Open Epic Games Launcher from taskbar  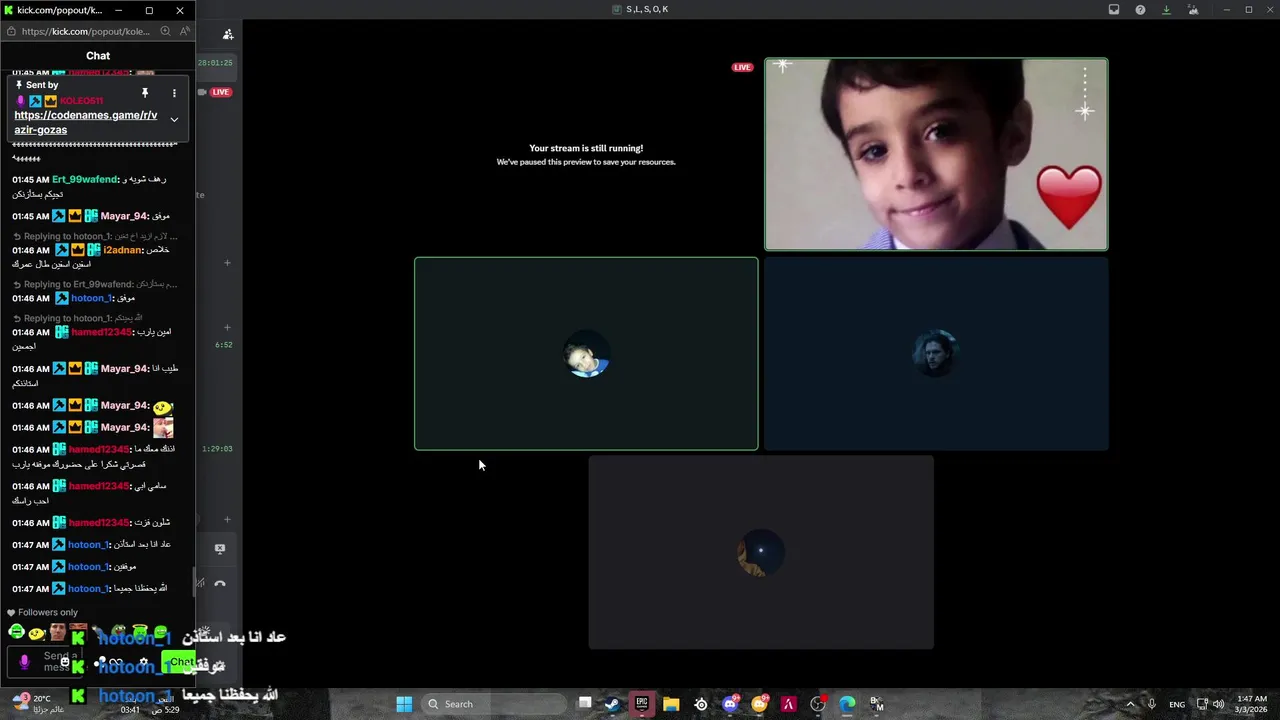[642, 704]
